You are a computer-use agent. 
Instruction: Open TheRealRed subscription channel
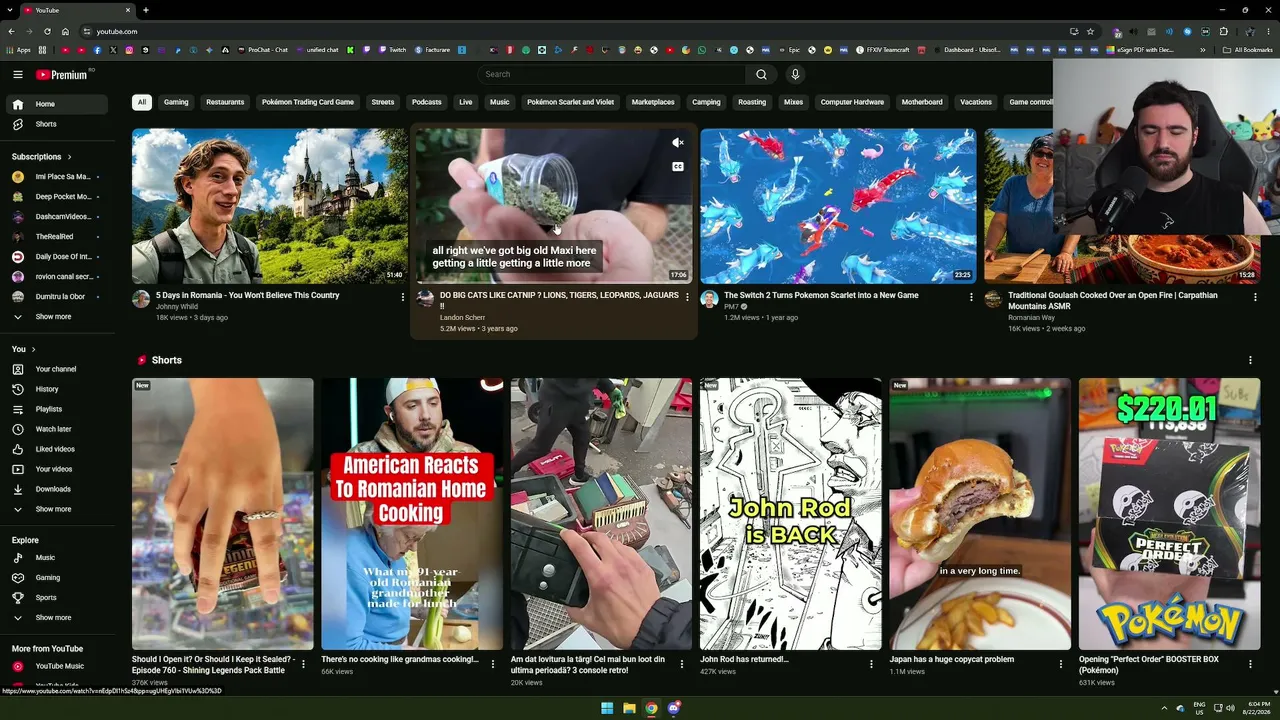coord(56,237)
